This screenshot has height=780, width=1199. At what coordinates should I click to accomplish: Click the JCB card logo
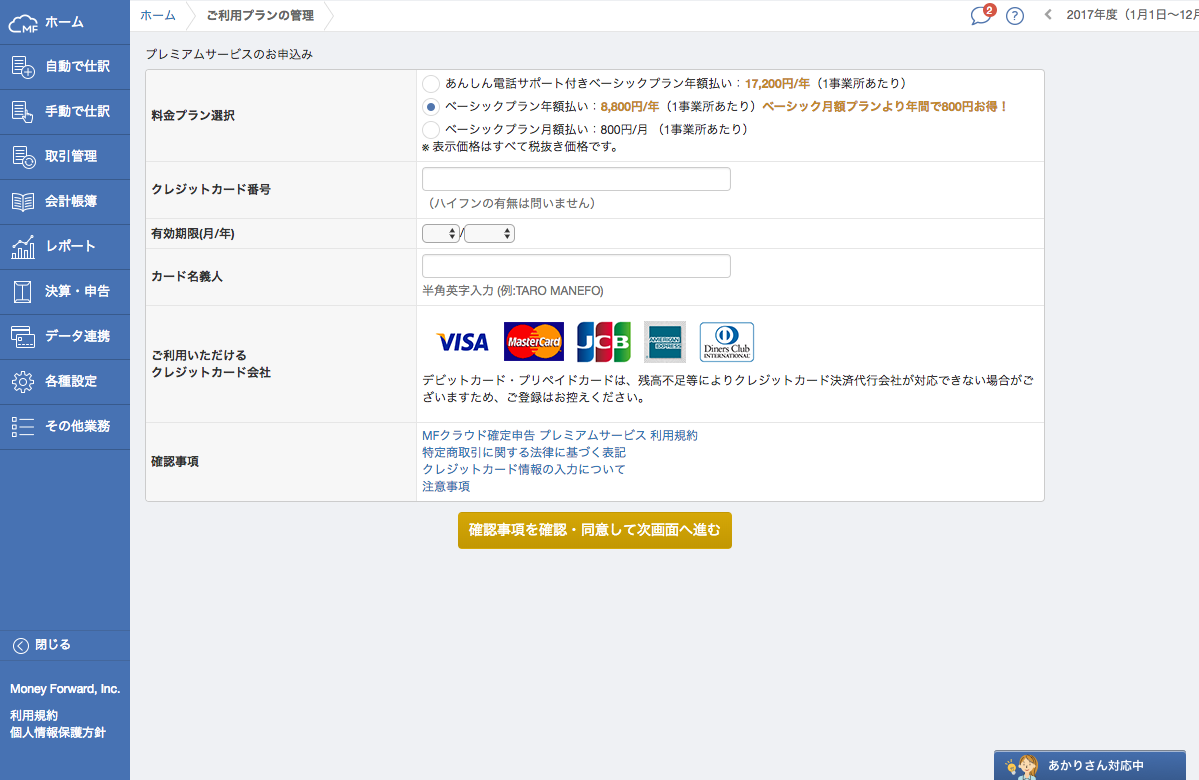pyautogui.click(x=603, y=342)
